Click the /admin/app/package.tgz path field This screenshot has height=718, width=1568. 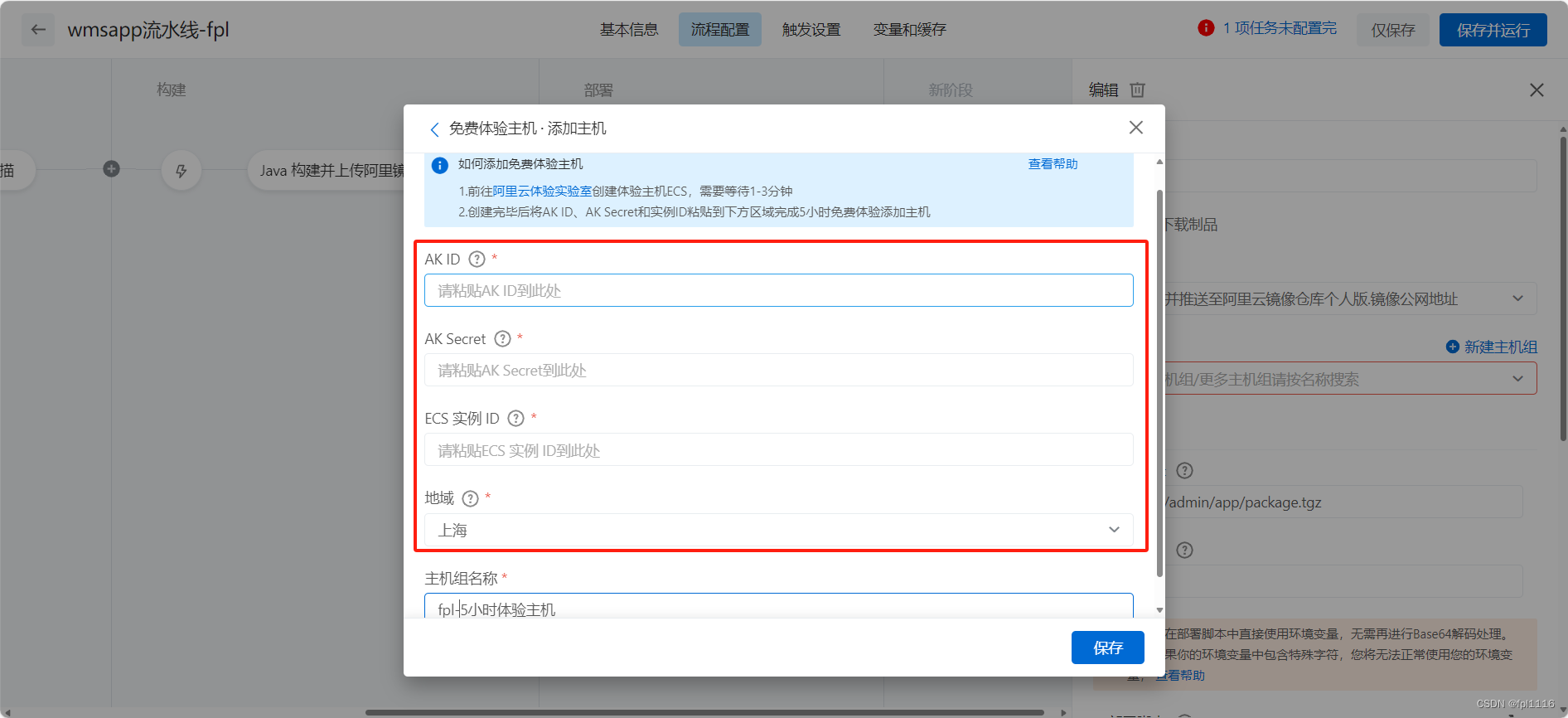[1343, 502]
